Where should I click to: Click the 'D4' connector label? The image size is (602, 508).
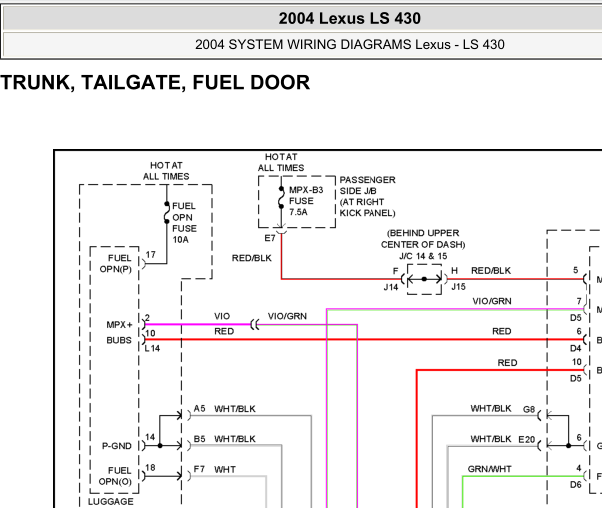[x=576, y=348]
